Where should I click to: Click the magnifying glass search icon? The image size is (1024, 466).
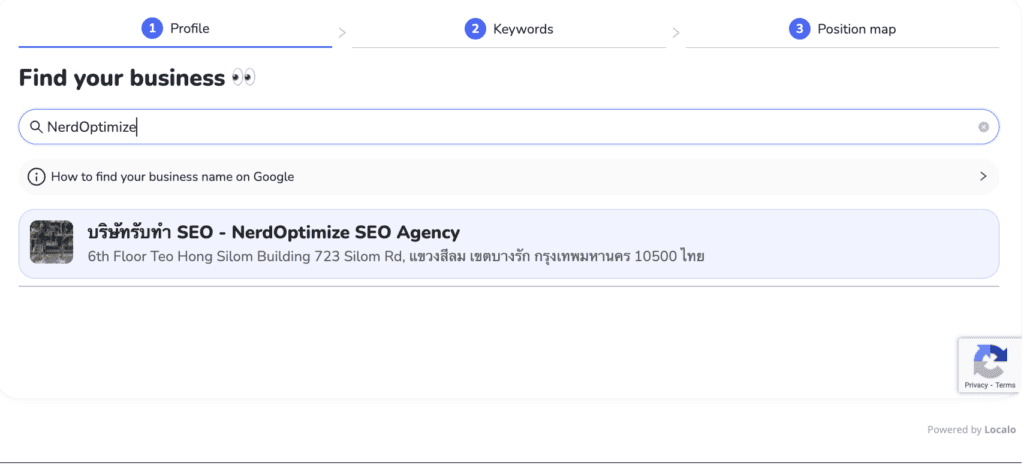(36, 127)
